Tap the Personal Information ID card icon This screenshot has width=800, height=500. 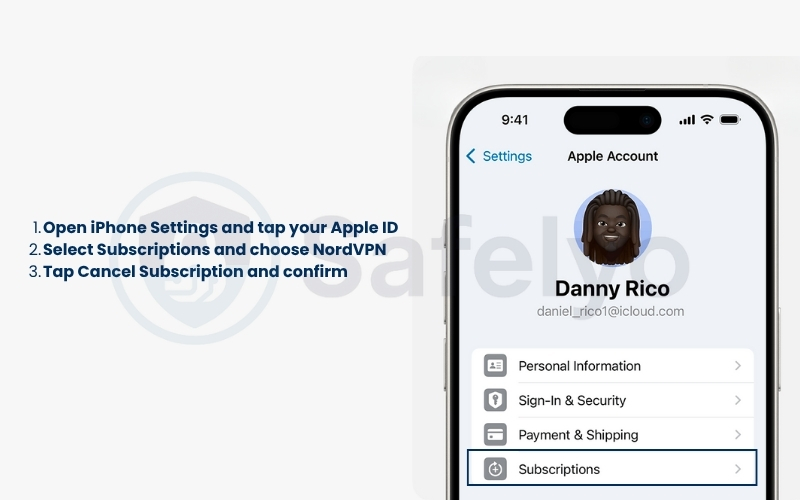[x=495, y=366]
